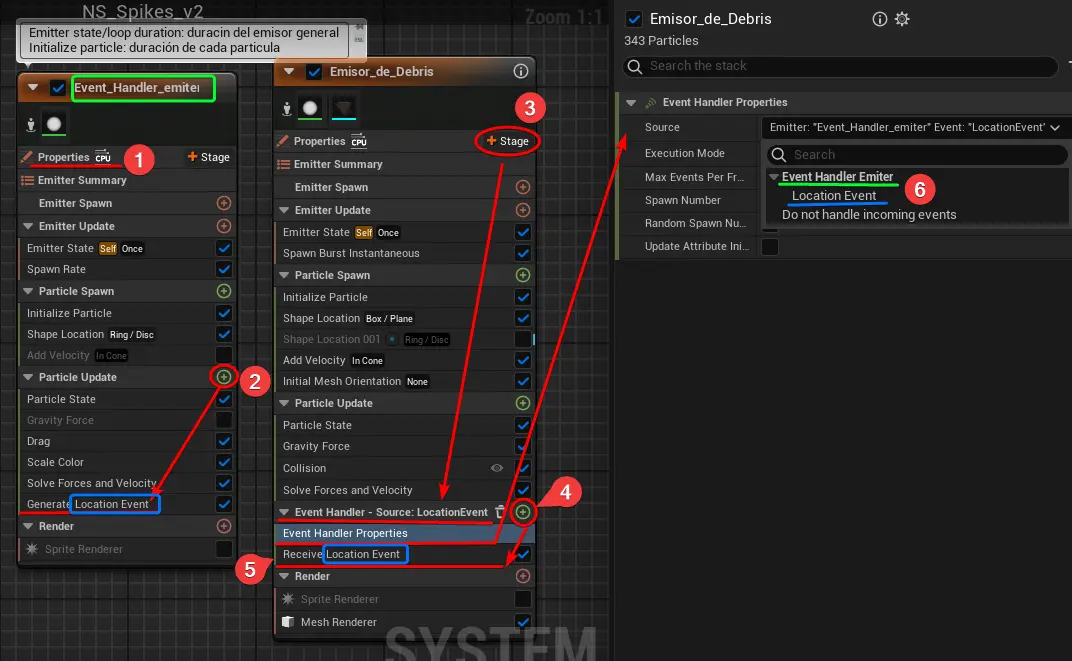Viewport: 1072px width, 661px height.
Task: Open the Source dropdown in Event Handler Properties
Action: click(910, 127)
